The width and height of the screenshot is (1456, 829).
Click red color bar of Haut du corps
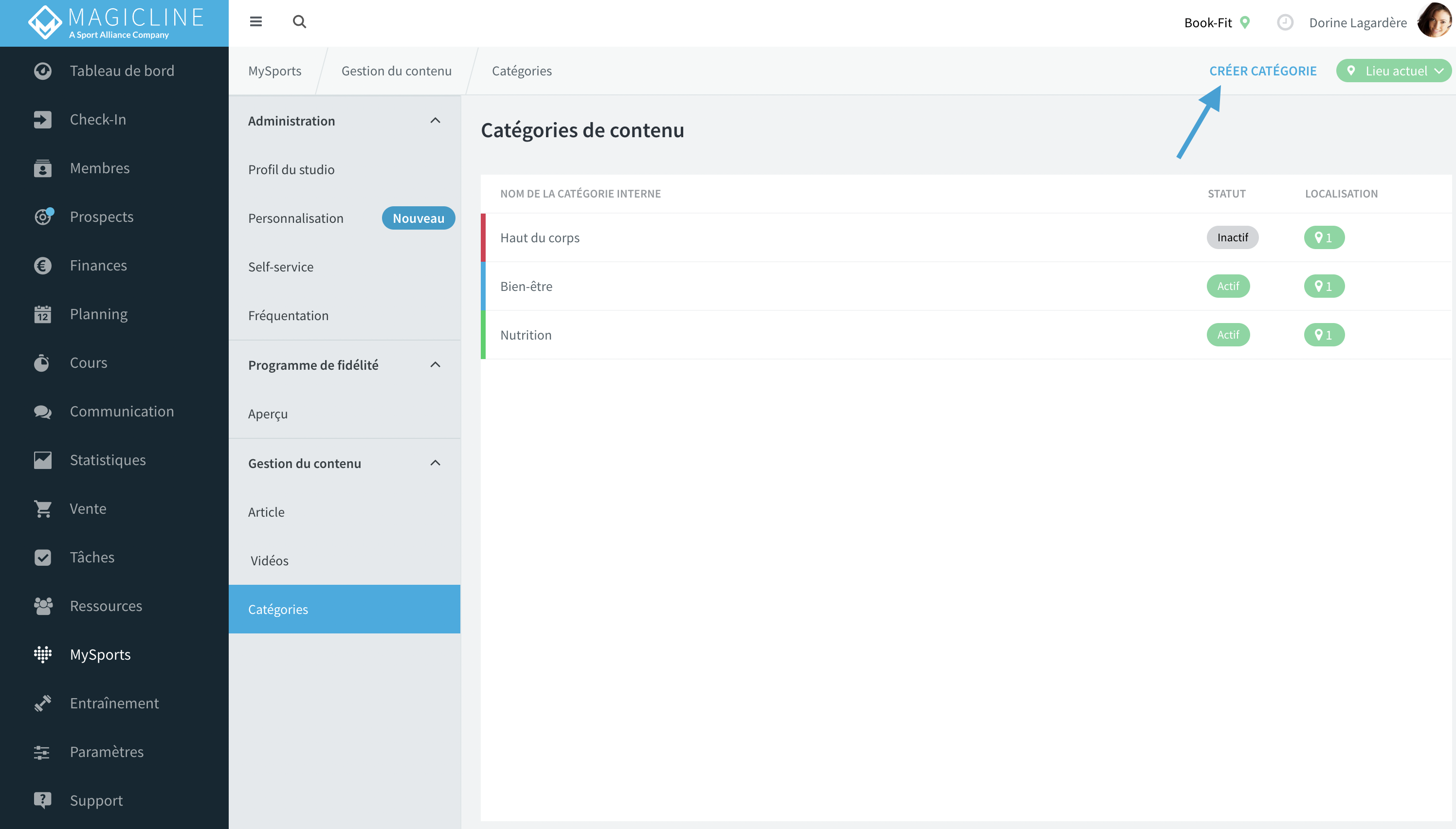click(483, 237)
